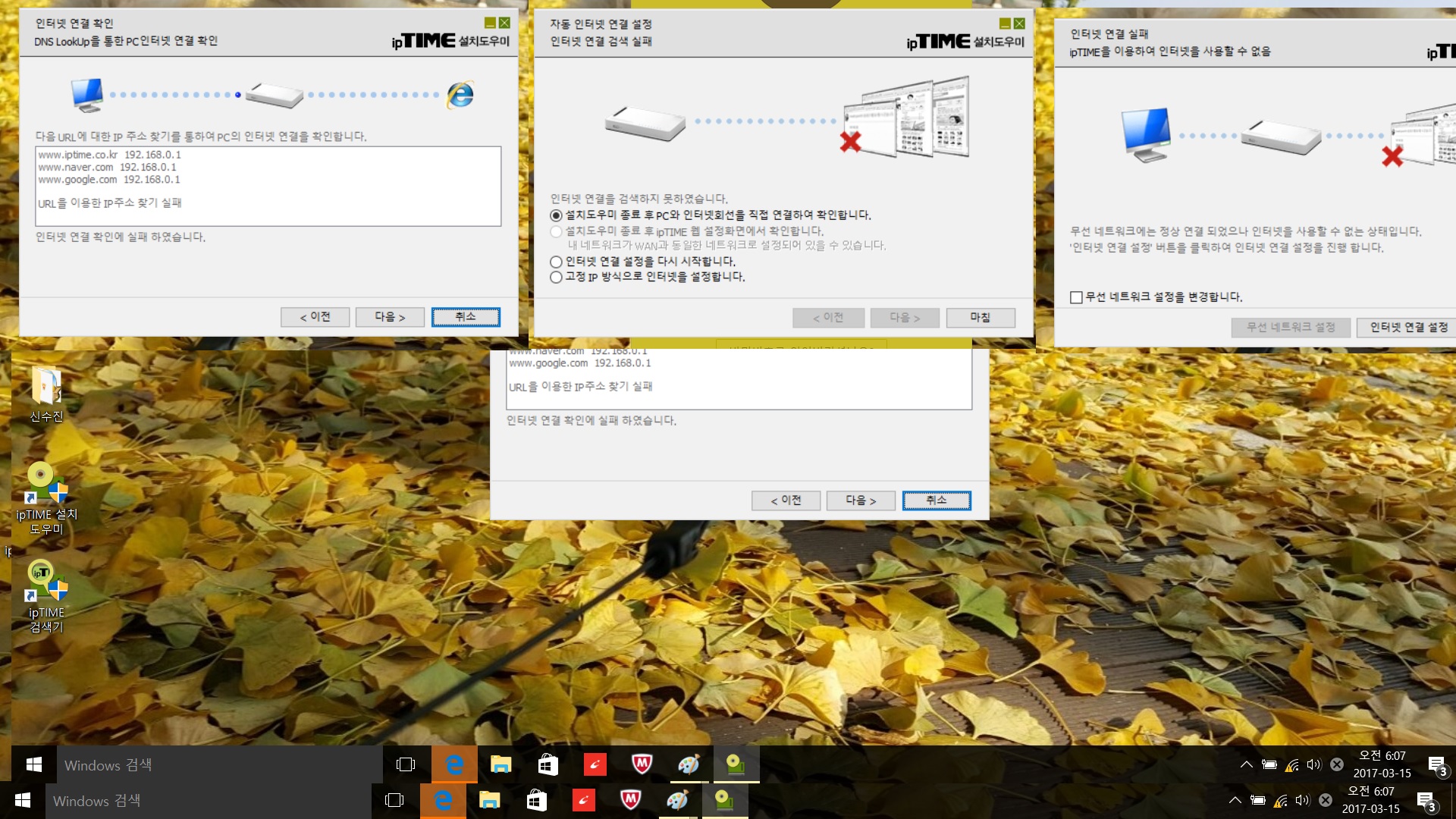Click Windows 검색 box on upper taskbar
1456x819 pixels.
coord(219,764)
